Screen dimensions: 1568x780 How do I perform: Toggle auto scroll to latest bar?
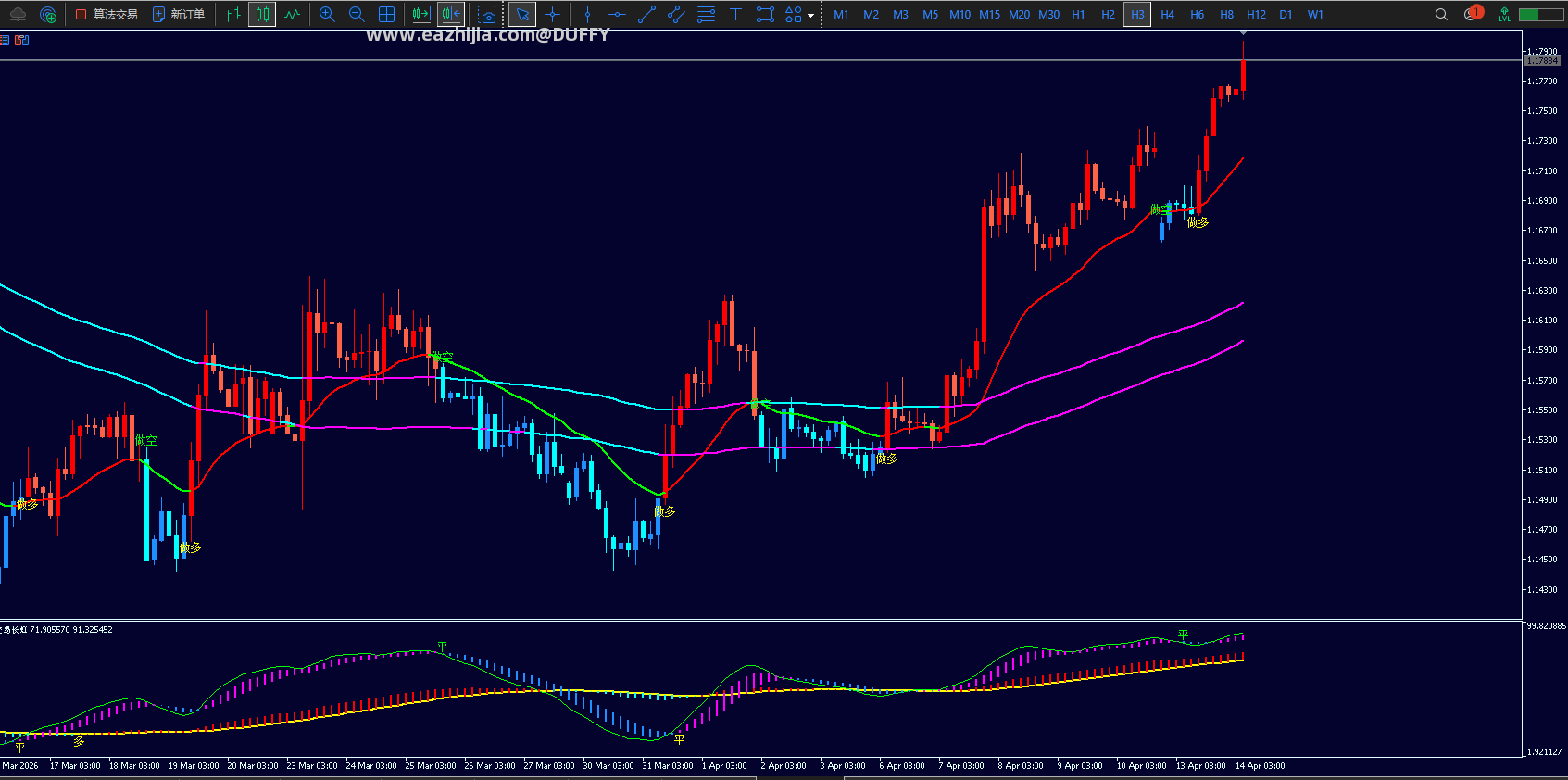(x=421, y=14)
